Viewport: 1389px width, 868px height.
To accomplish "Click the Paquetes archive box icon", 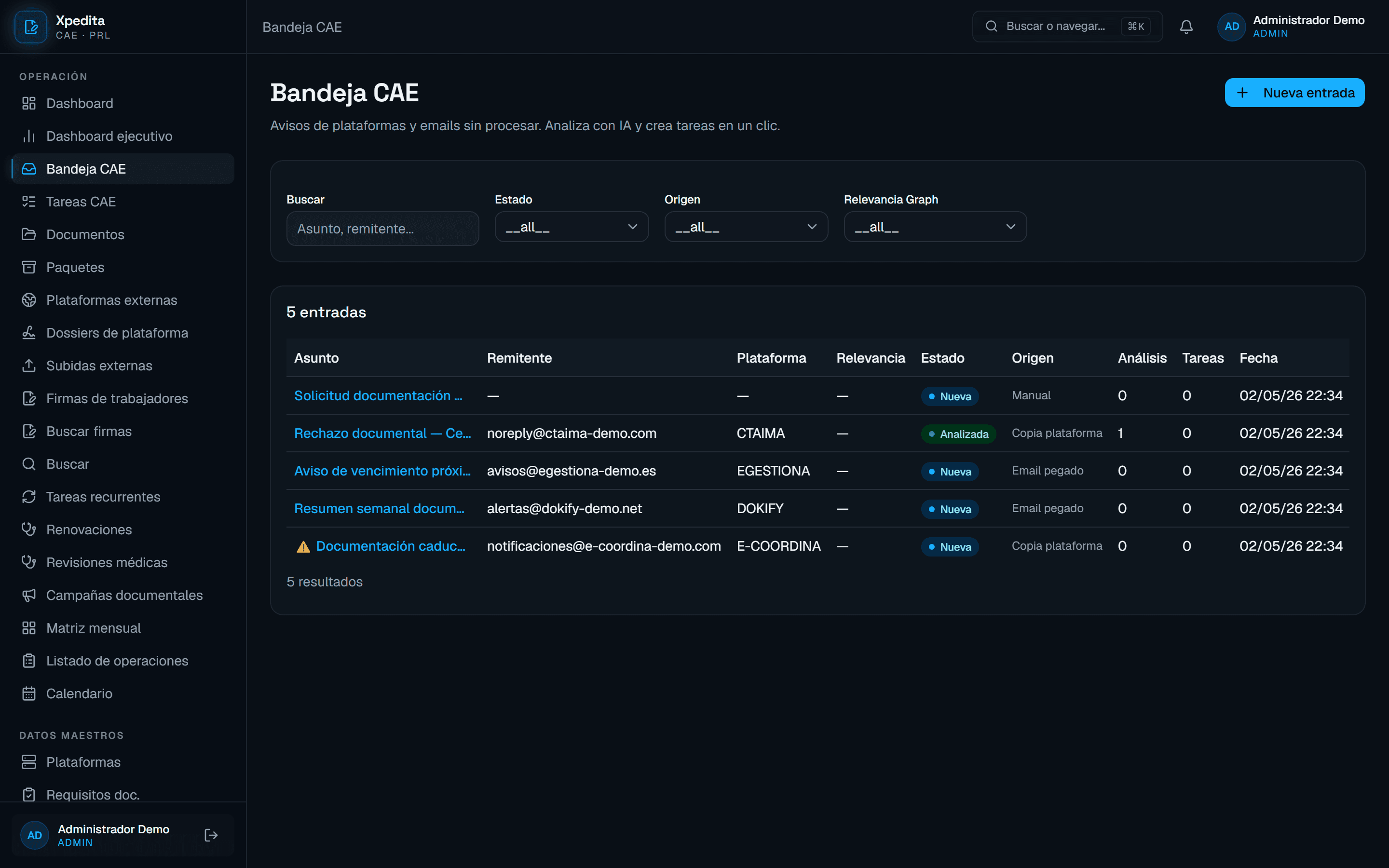I will (x=29, y=267).
